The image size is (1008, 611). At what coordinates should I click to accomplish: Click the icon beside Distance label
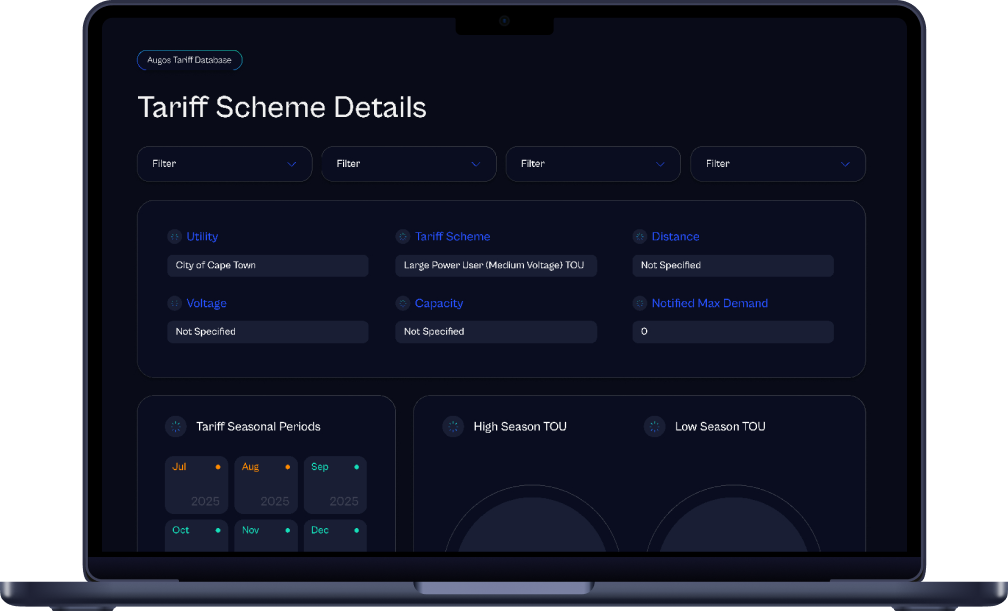[x=640, y=237]
